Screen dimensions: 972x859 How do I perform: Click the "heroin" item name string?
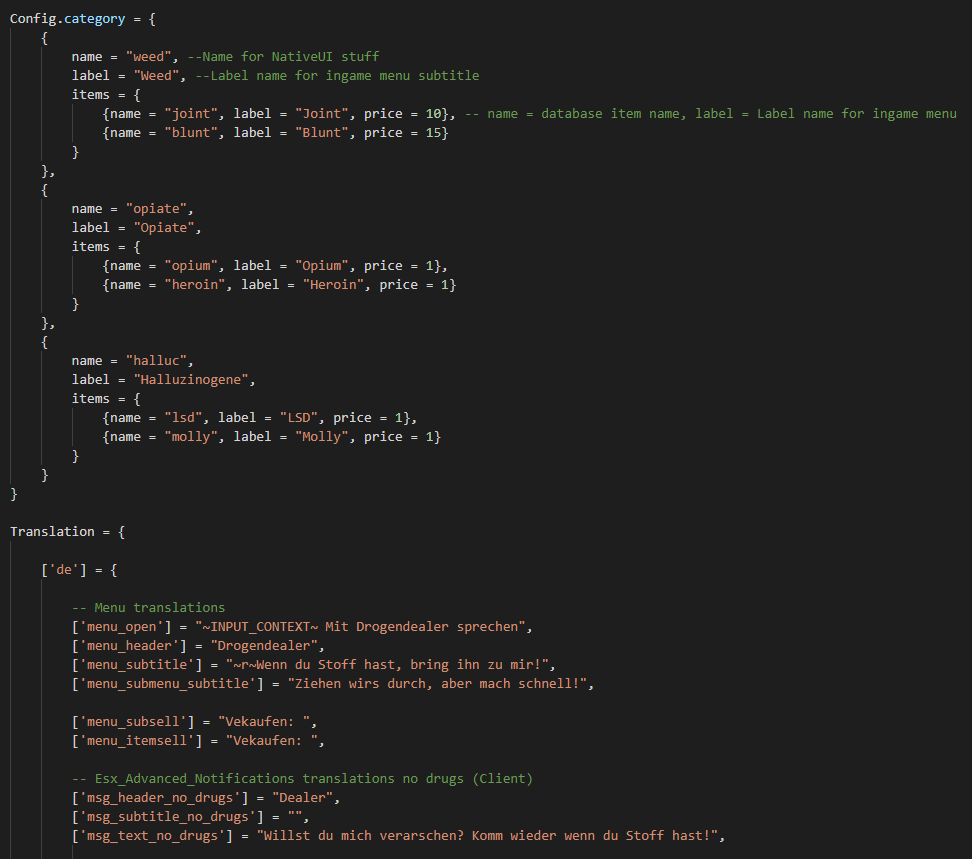195,284
